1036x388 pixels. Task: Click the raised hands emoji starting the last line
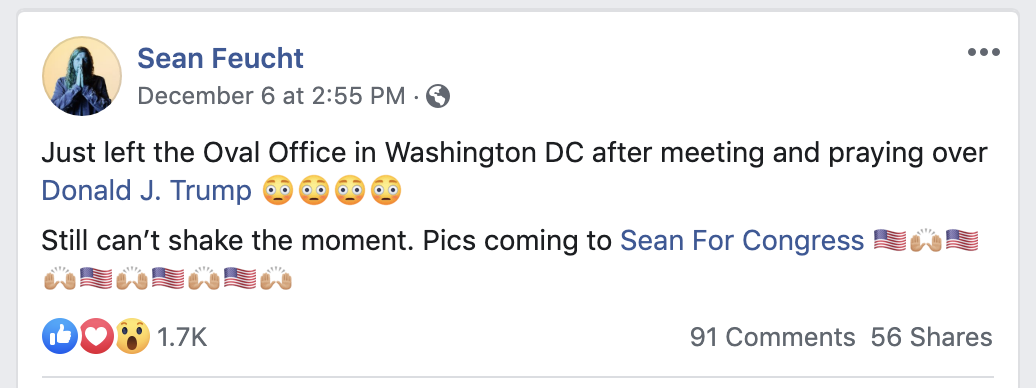pyautogui.click(x=59, y=279)
